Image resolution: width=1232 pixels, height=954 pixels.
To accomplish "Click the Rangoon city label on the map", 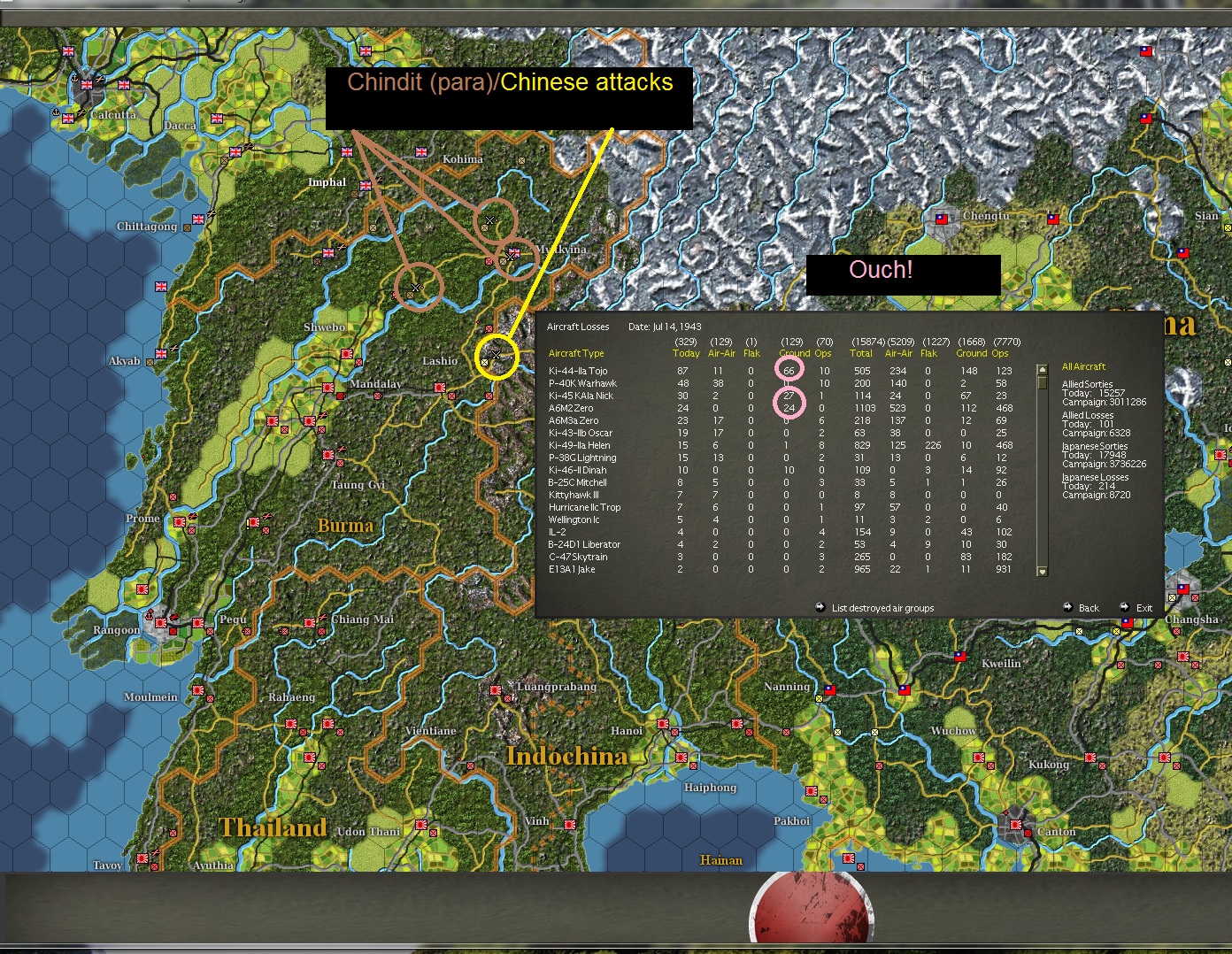I will click(x=117, y=630).
